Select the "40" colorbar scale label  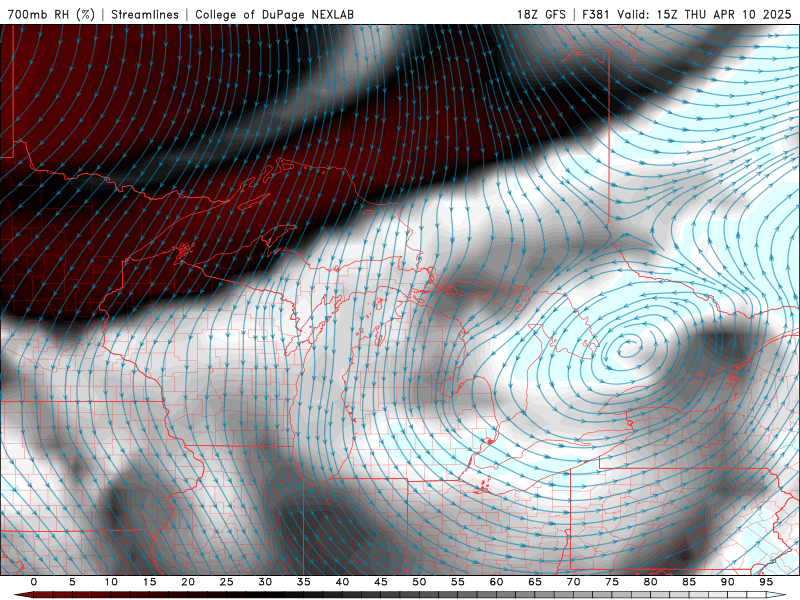[342, 582]
